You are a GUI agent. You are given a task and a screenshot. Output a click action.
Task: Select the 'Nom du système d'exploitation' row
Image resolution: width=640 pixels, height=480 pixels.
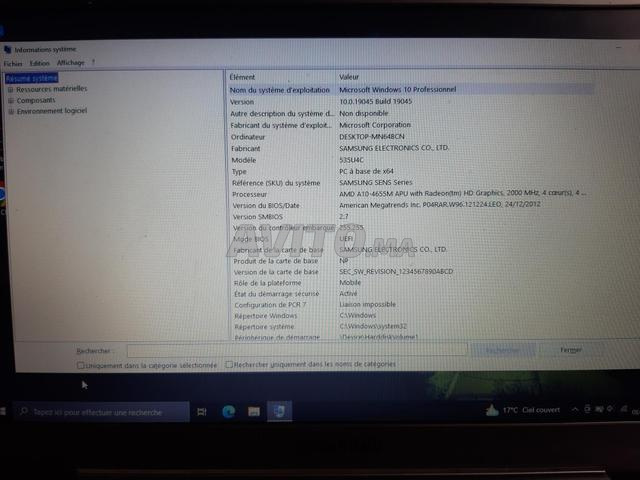point(410,89)
